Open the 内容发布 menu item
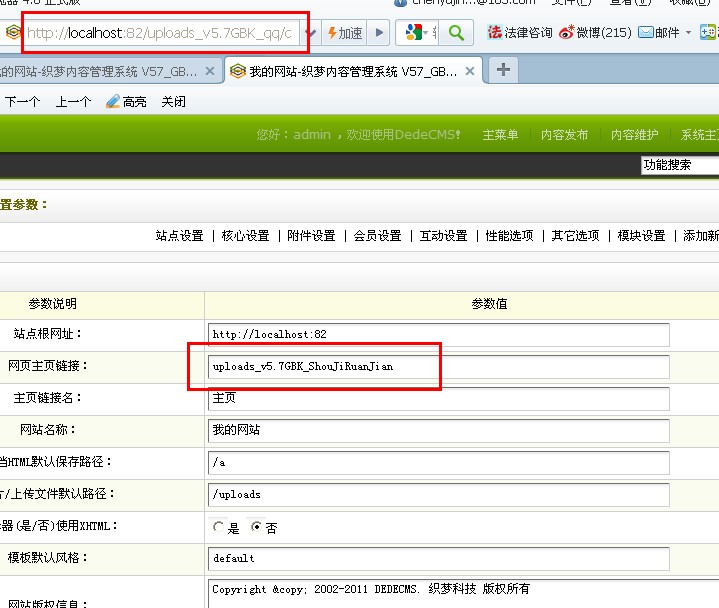The height and width of the screenshot is (608, 719). click(x=564, y=134)
